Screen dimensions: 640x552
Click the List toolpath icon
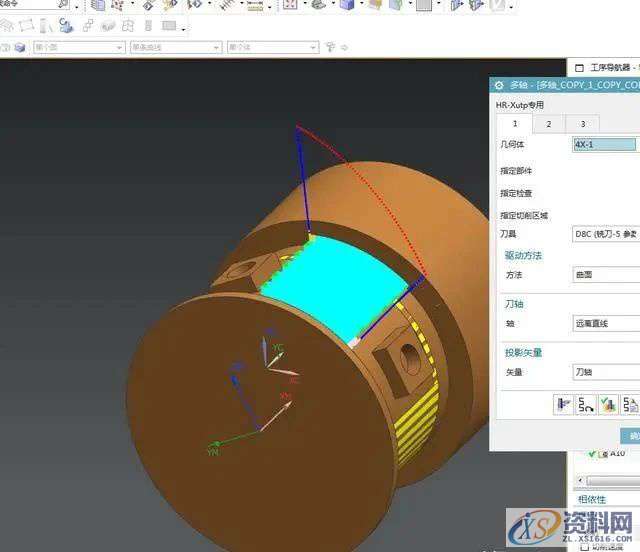click(630, 404)
